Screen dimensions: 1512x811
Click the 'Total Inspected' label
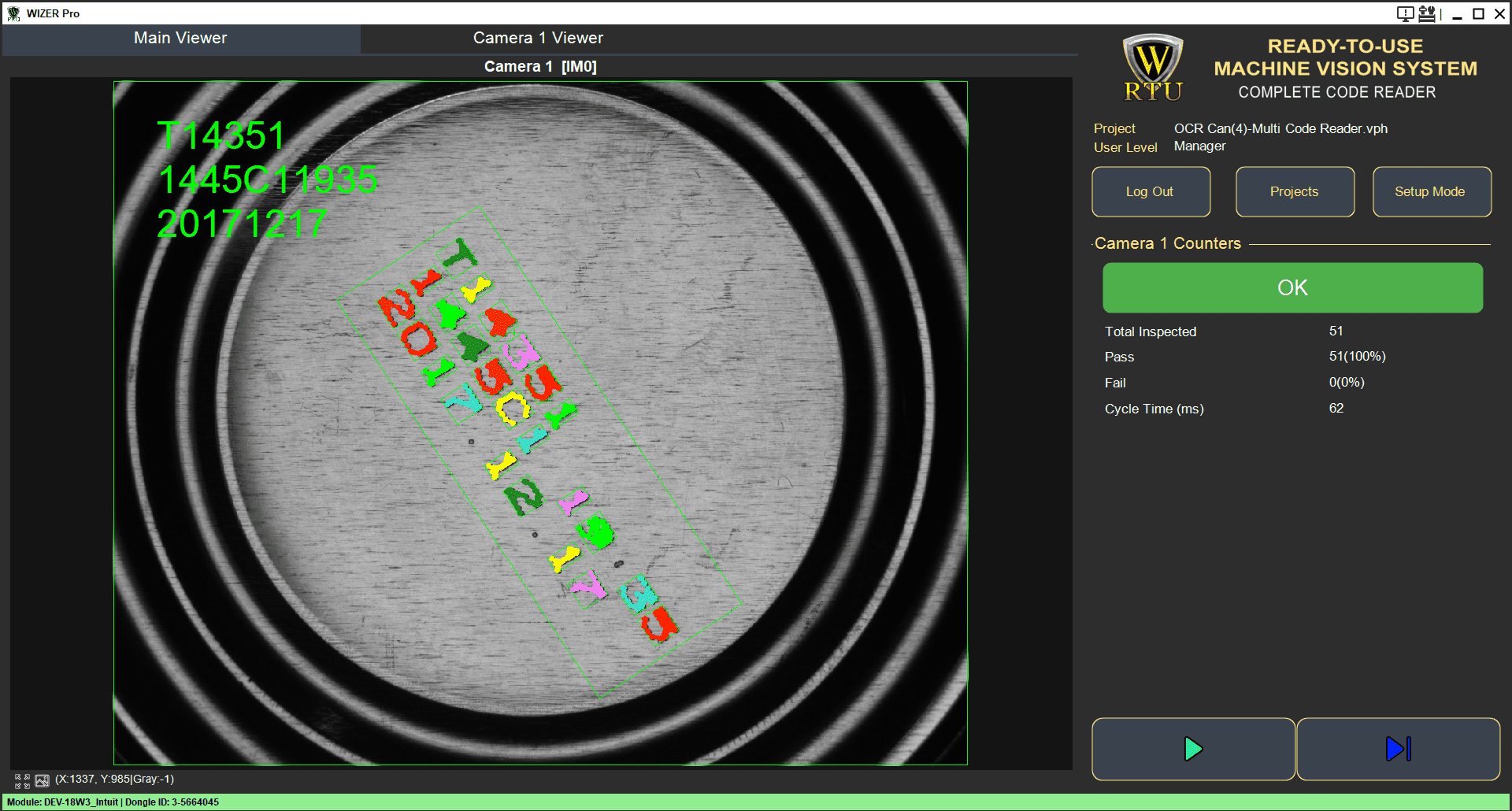click(1150, 331)
